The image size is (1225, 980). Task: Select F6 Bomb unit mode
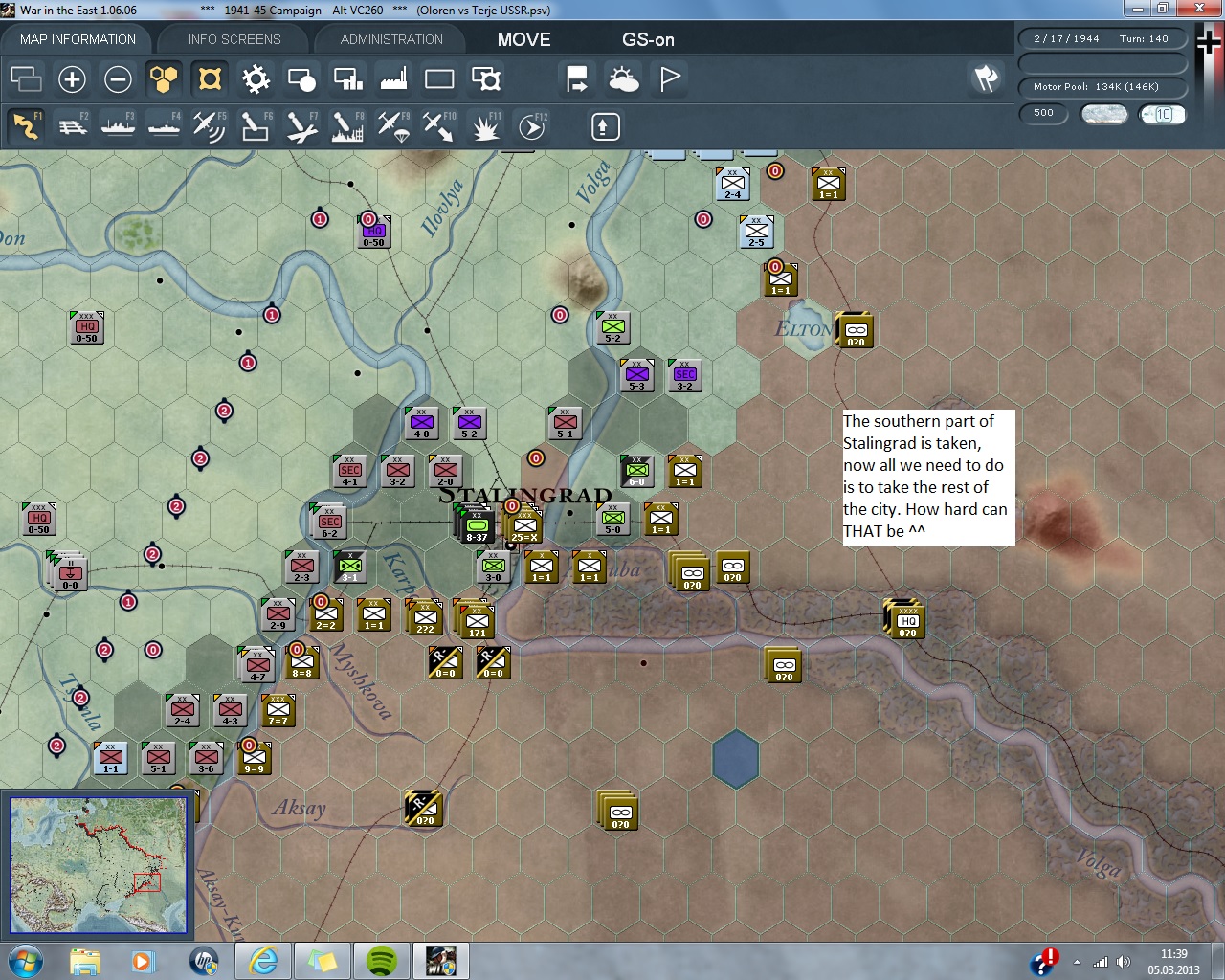click(256, 126)
